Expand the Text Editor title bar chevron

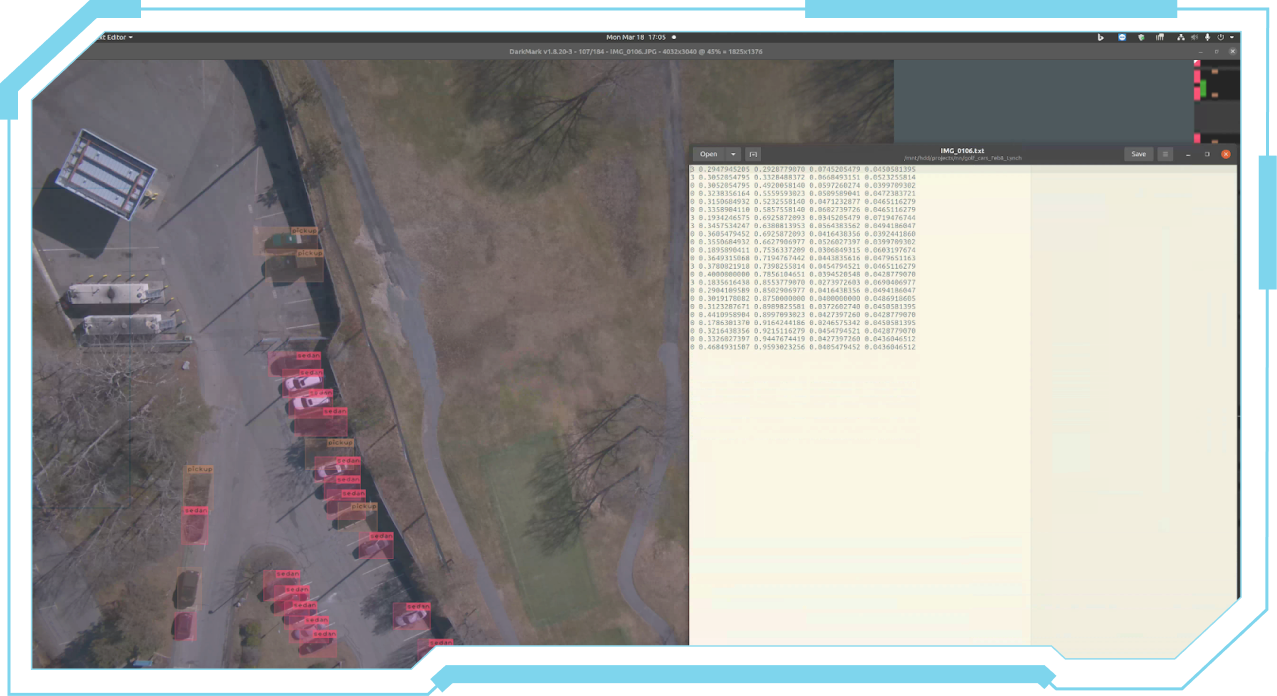click(131, 37)
